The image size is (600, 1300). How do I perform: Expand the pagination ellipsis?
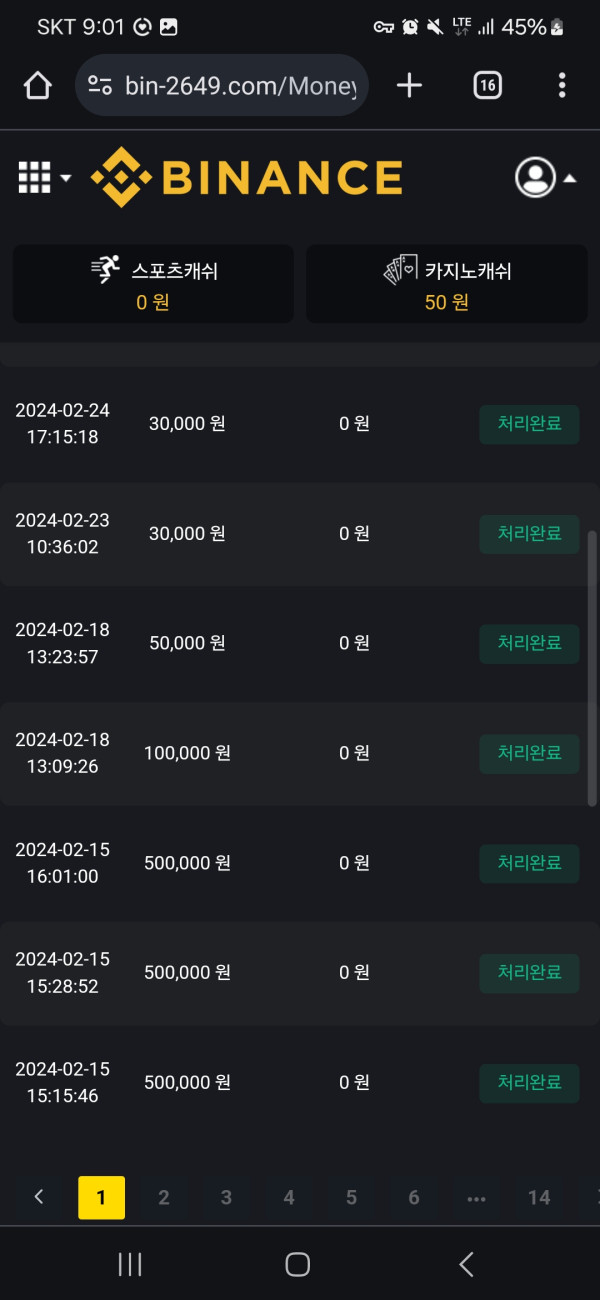click(x=476, y=1197)
